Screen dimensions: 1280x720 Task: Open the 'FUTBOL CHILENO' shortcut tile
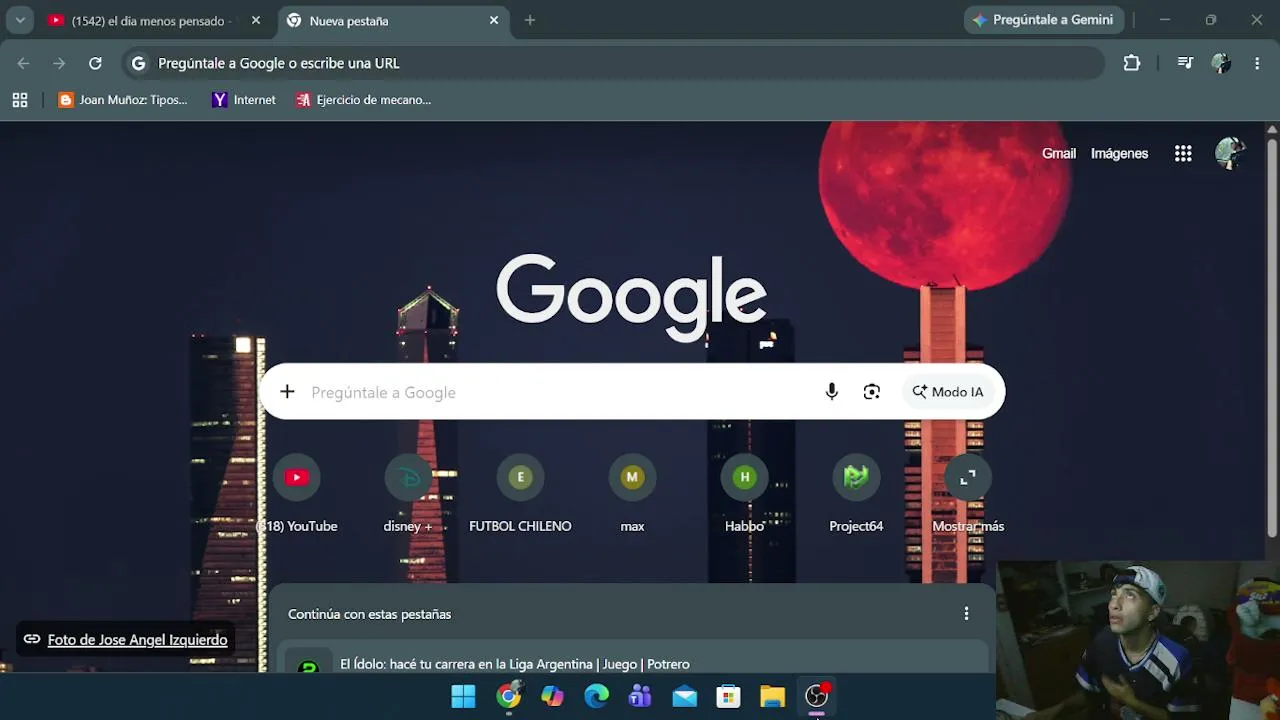[520, 494]
